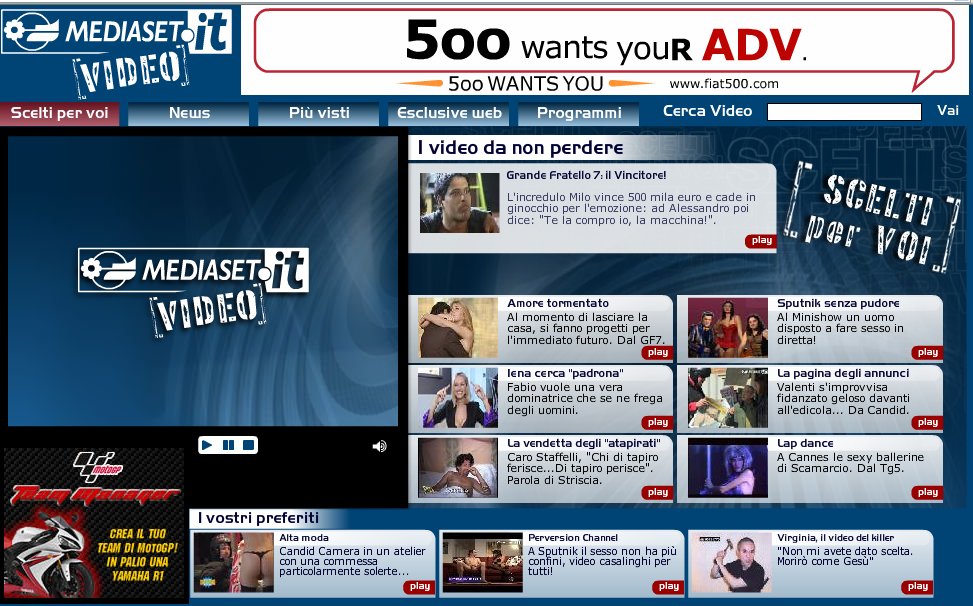This screenshot has width=973, height=606.
Task: Play the Amore tormentato video
Action: 657,352
